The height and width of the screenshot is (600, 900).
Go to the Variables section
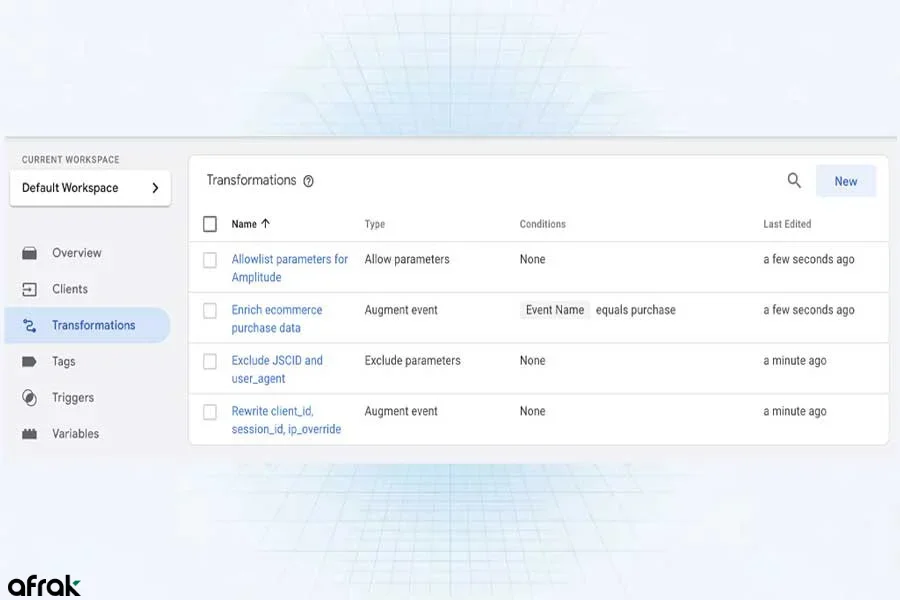coord(75,434)
